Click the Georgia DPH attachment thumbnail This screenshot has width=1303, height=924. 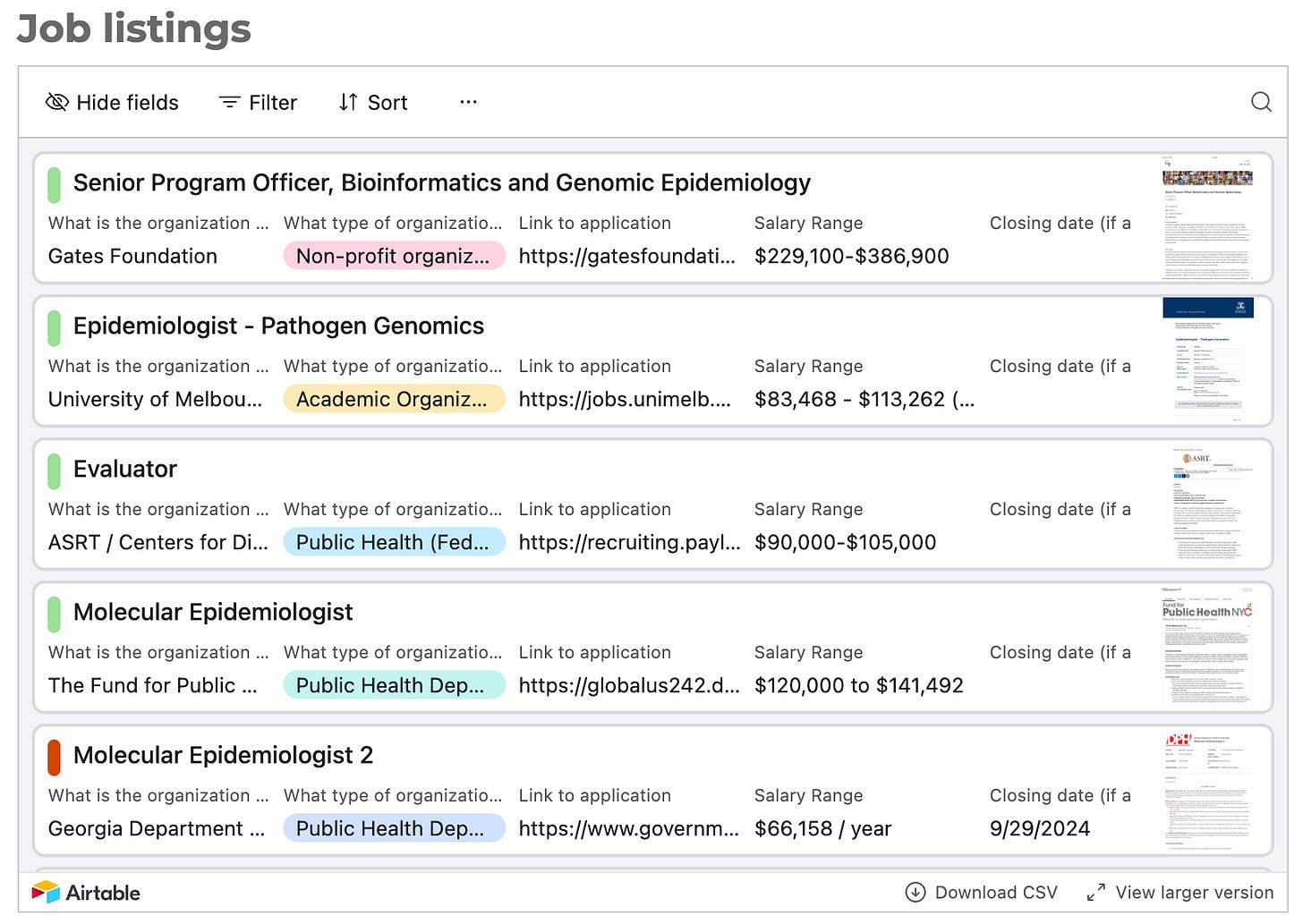click(1207, 791)
